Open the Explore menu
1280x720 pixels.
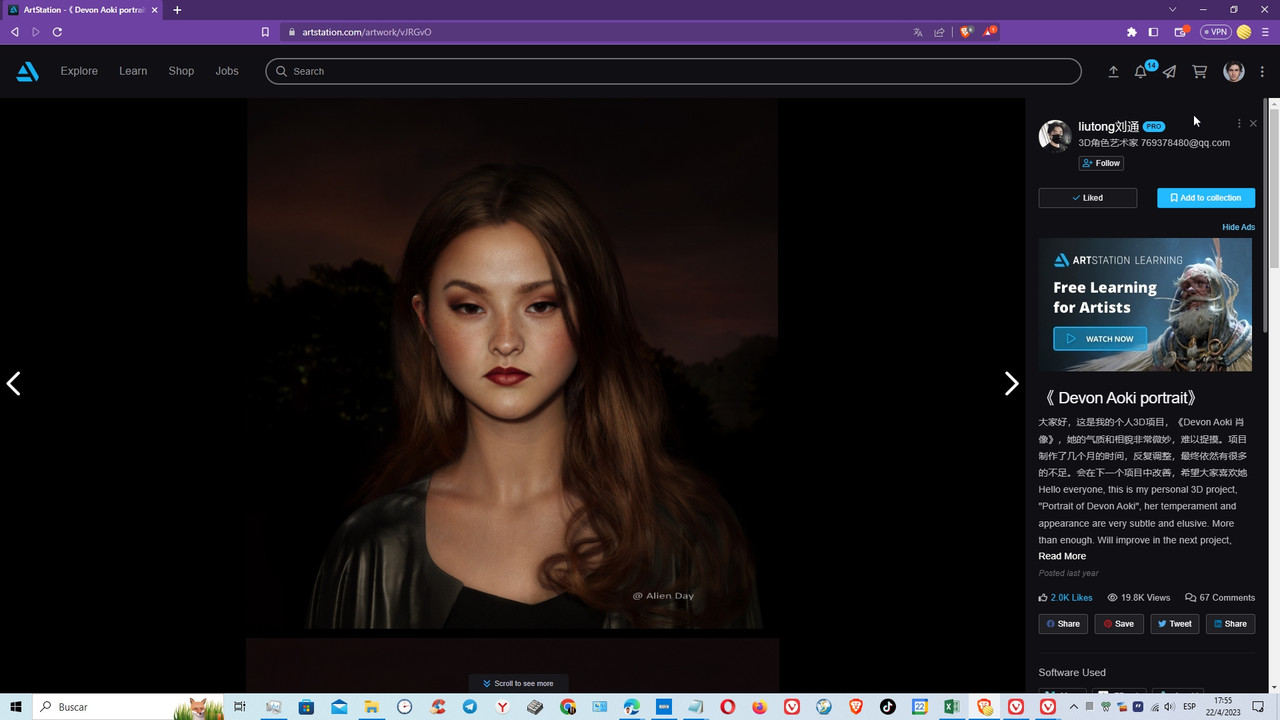79,71
